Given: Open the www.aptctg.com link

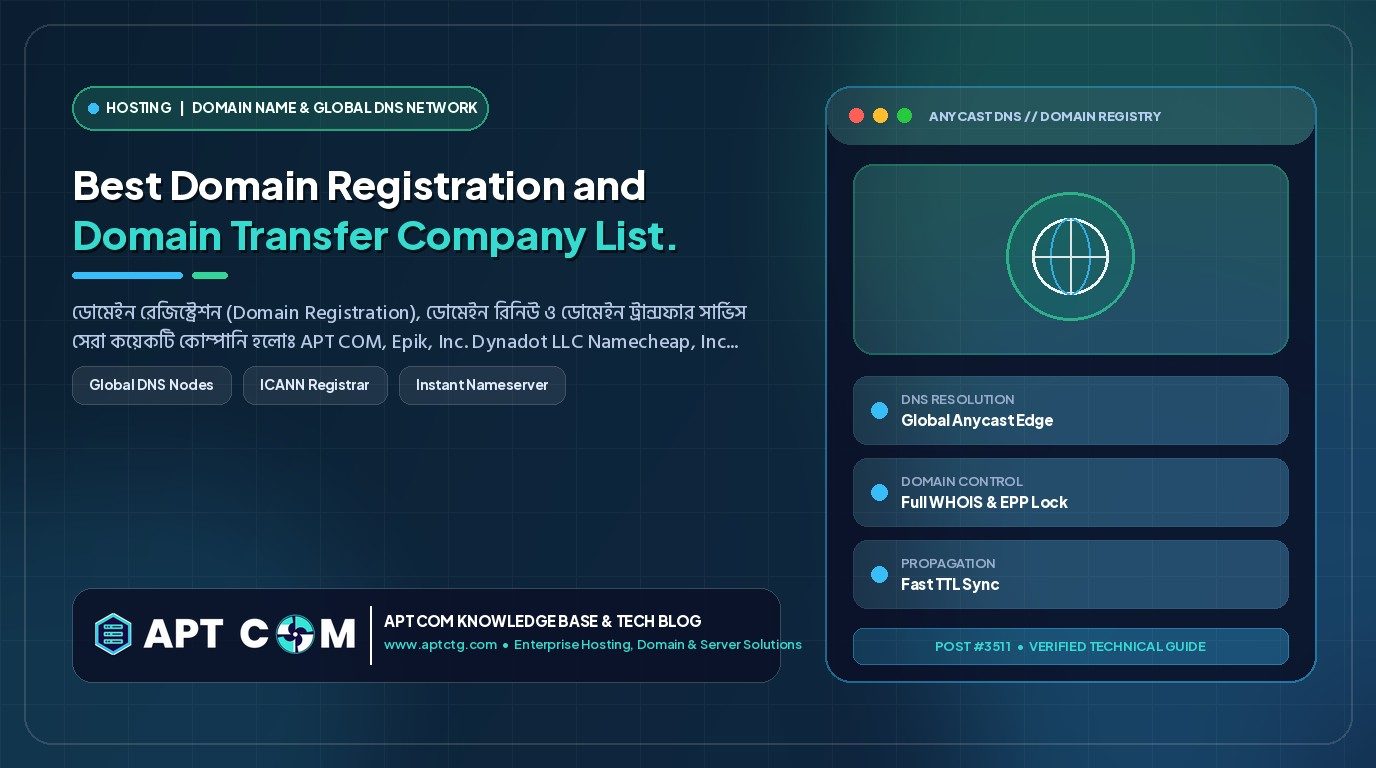Looking at the screenshot, I should pyautogui.click(x=440, y=645).
